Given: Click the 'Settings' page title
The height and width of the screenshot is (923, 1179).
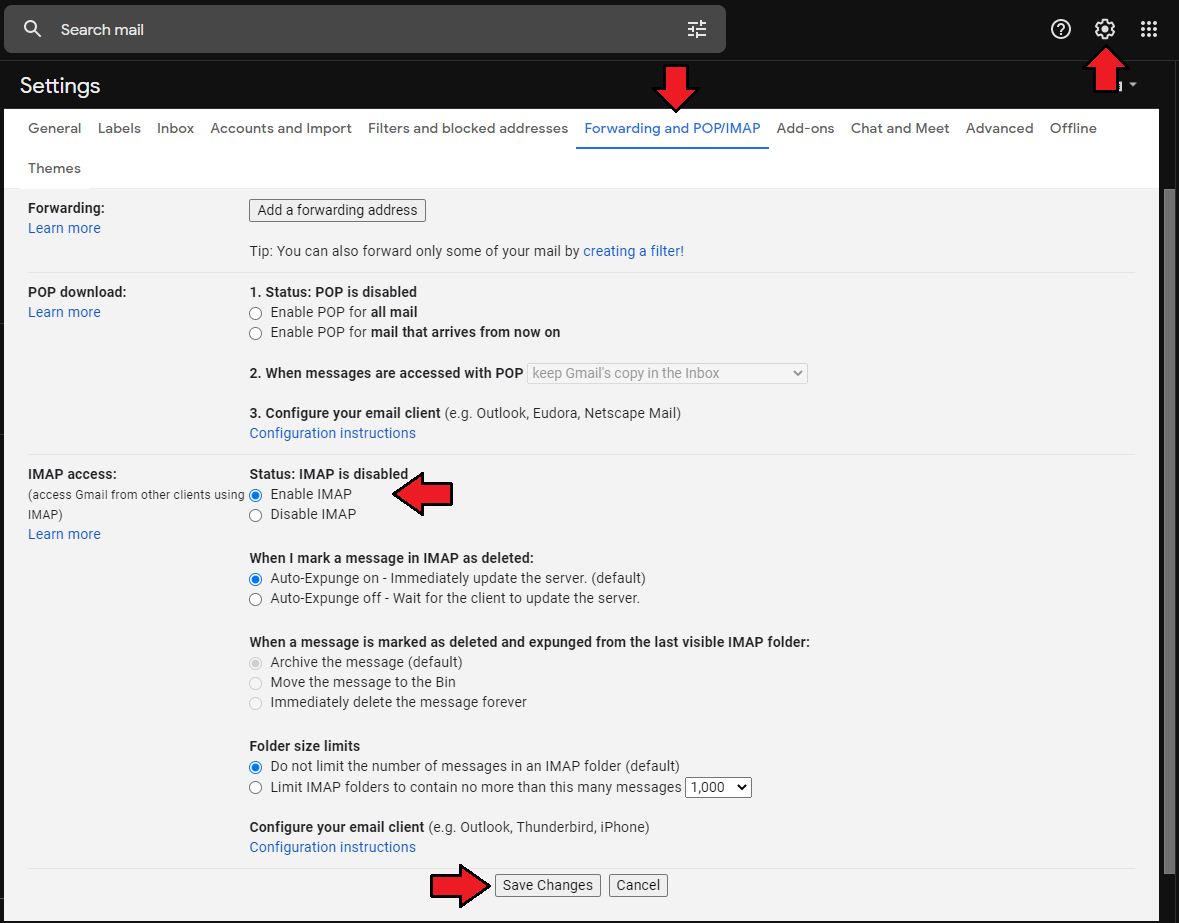Looking at the screenshot, I should [x=60, y=86].
